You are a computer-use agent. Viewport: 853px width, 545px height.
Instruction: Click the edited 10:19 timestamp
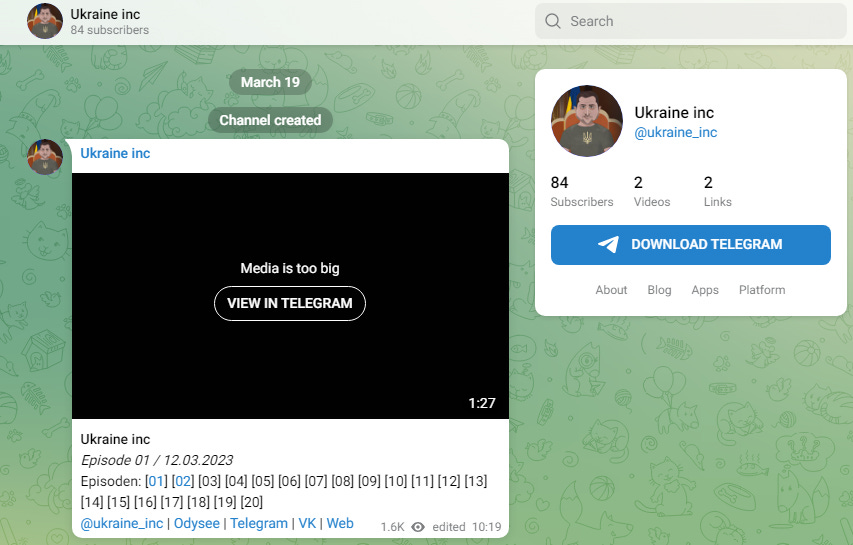467,527
